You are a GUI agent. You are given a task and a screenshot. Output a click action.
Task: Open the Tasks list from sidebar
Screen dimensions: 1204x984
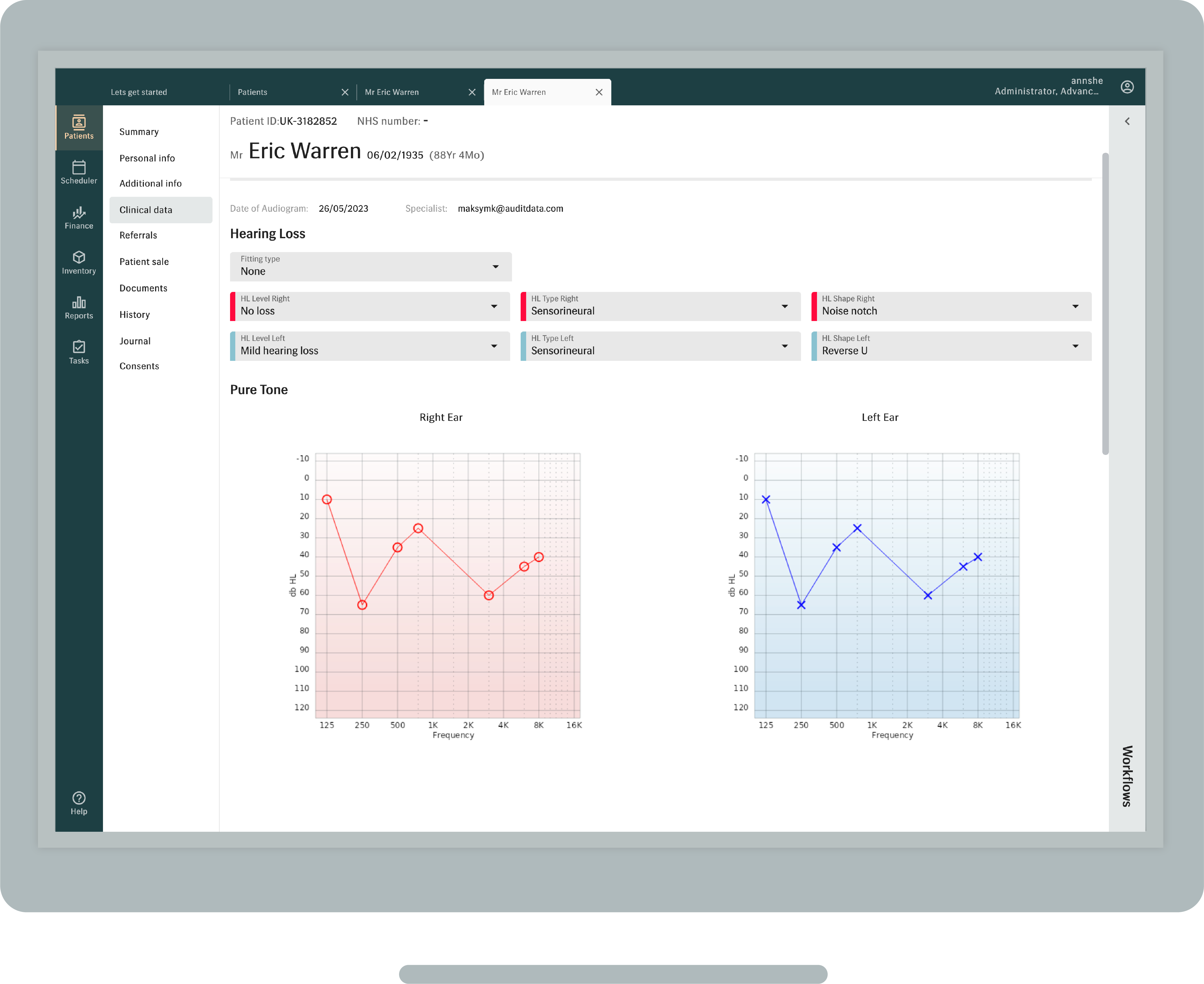pyautogui.click(x=78, y=351)
